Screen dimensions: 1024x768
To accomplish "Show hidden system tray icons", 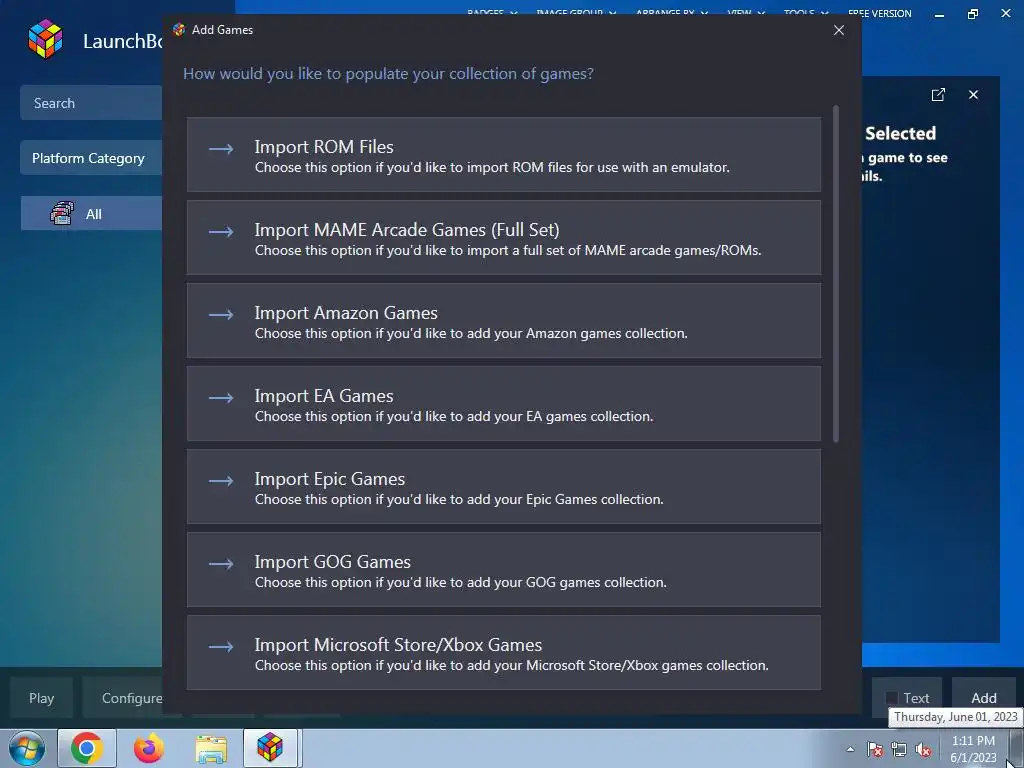I will click(850, 749).
